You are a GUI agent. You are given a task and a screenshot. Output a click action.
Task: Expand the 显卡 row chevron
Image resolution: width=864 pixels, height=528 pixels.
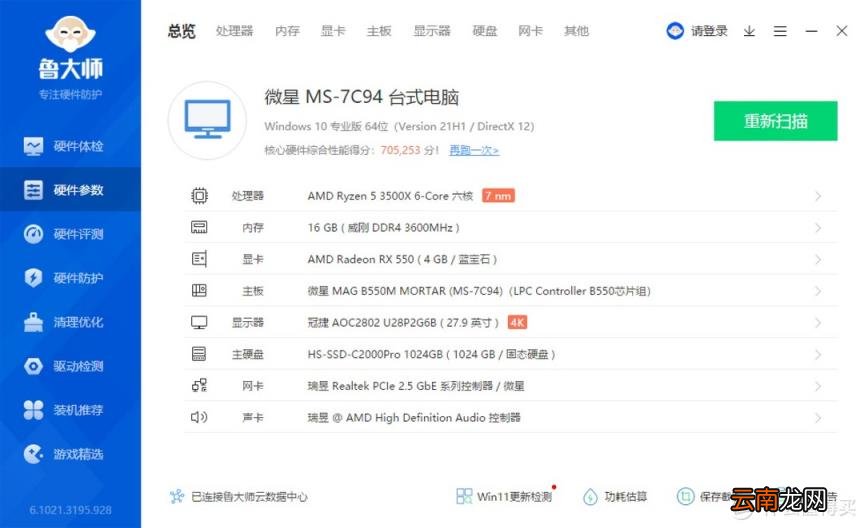pos(818,259)
